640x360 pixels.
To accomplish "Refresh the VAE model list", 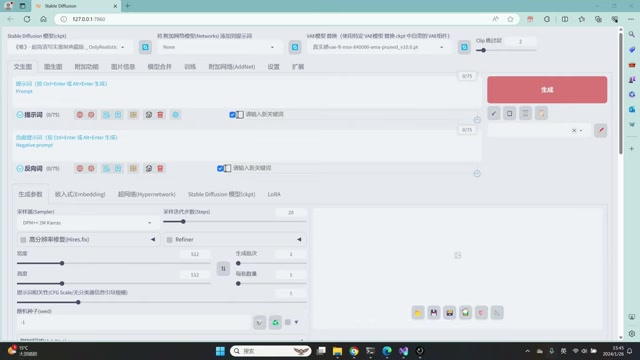I will 464,47.
